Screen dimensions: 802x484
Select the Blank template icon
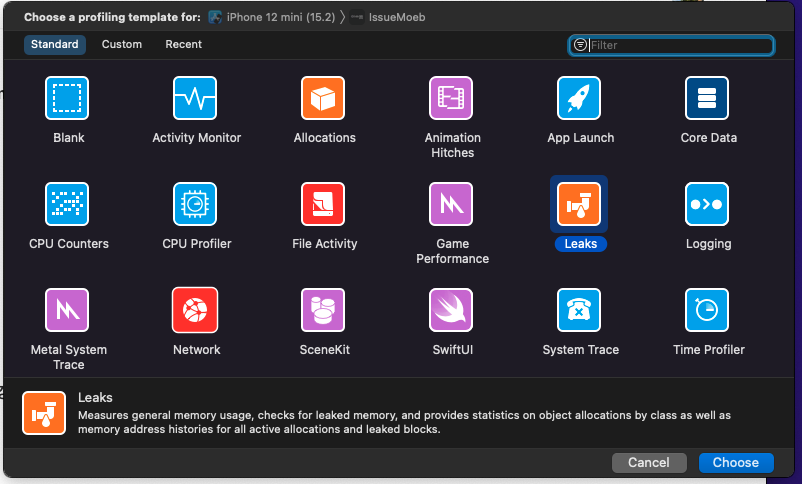click(67, 98)
